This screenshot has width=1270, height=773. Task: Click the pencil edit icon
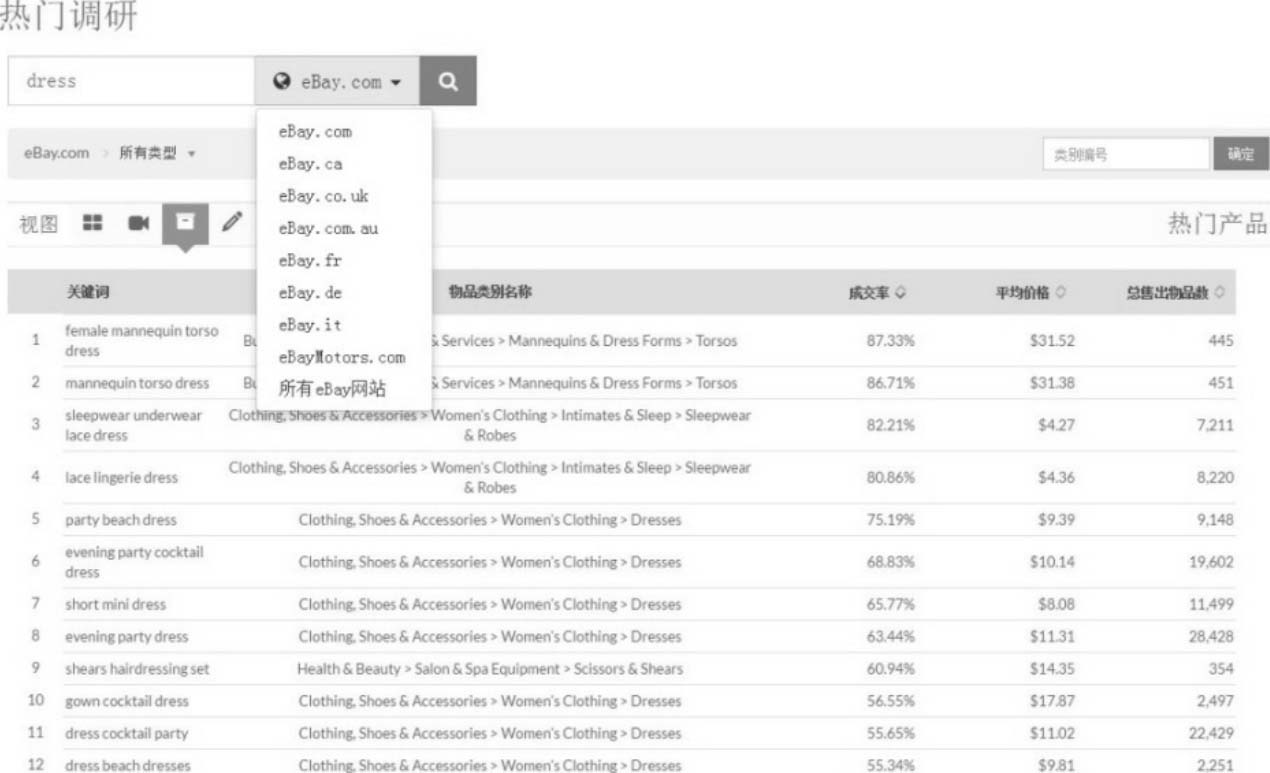(232, 222)
